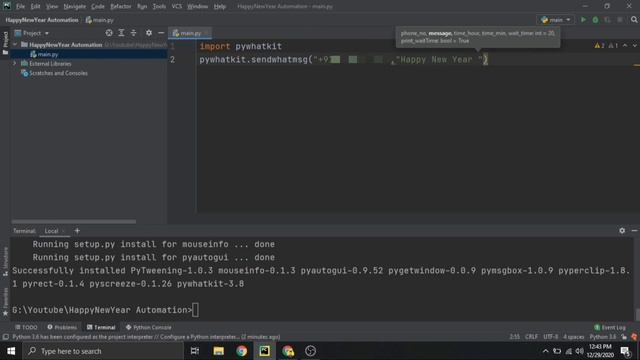Image resolution: width=640 pixels, height=360 pixels.
Task: Click PyCharm icon on taskbar
Action: tap(264, 351)
